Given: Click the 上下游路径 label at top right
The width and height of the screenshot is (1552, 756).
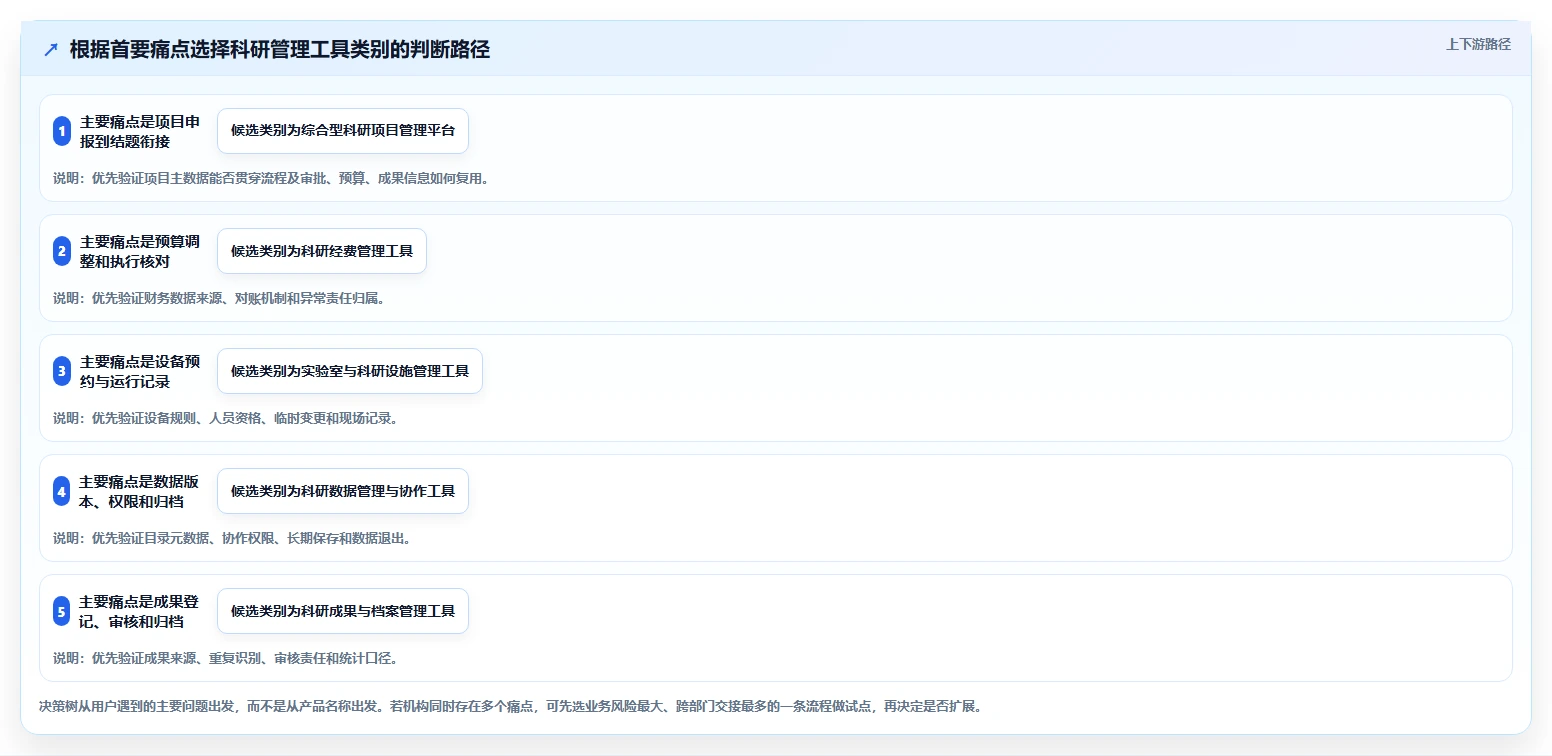Looking at the screenshot, I should [1478, 44].
